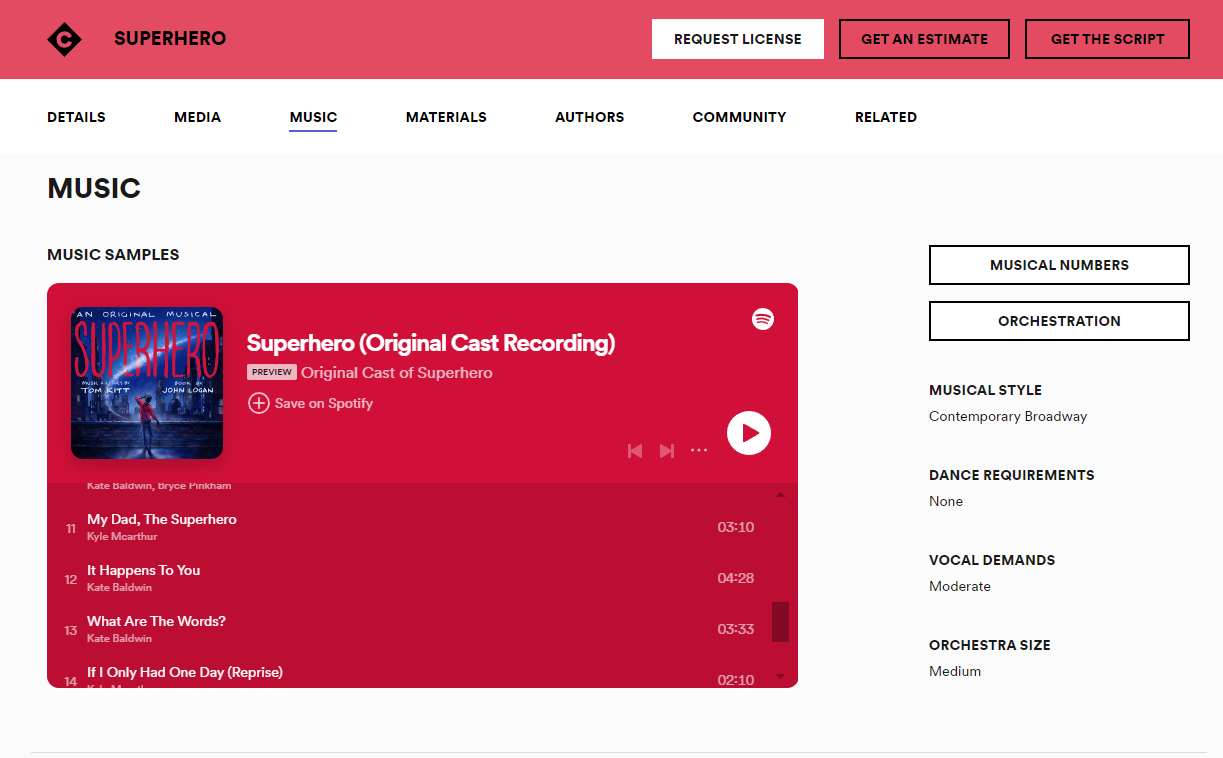Click the Moderate vocal demands value

[960, 586]
